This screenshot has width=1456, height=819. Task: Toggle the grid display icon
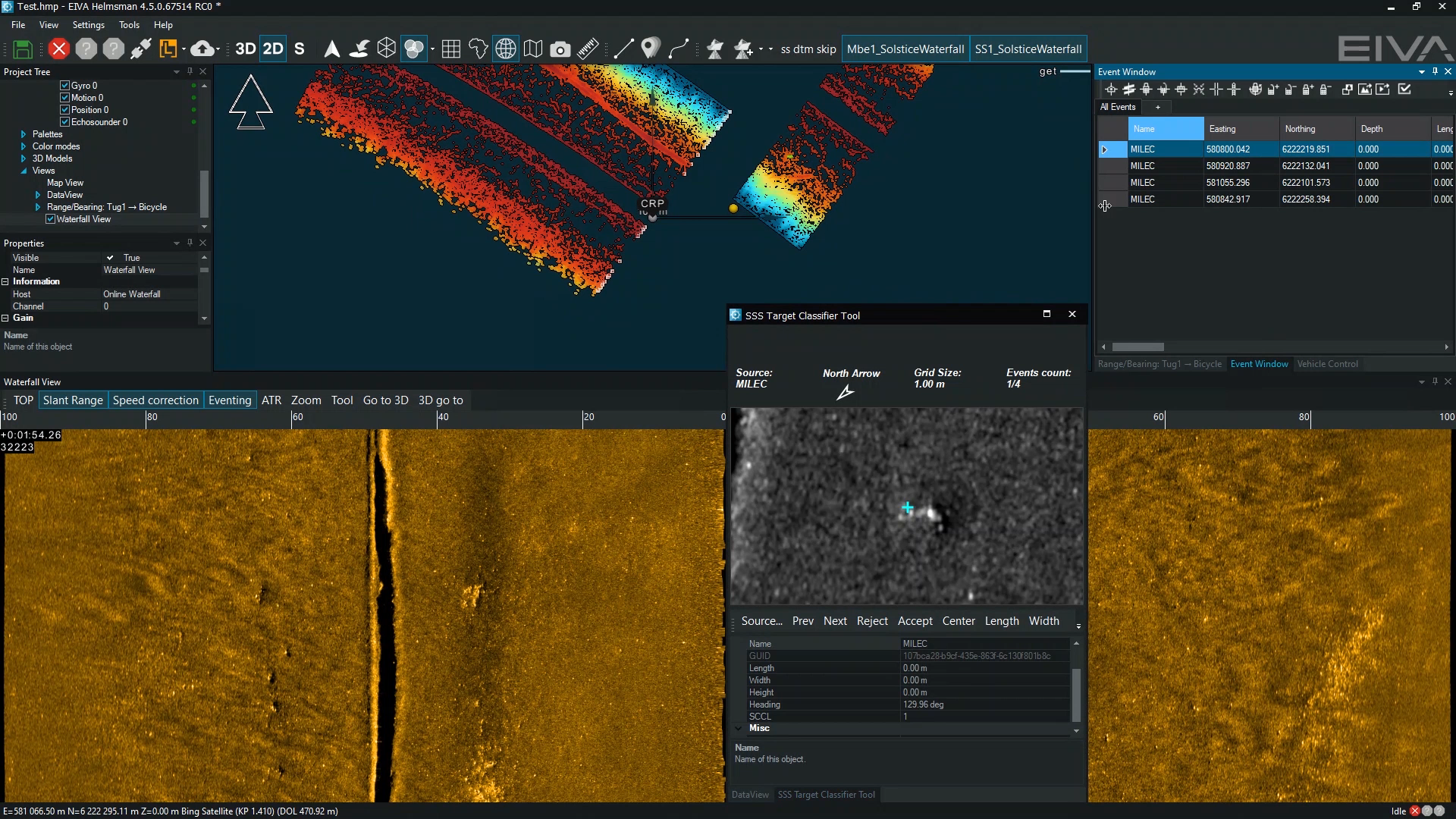451,49
